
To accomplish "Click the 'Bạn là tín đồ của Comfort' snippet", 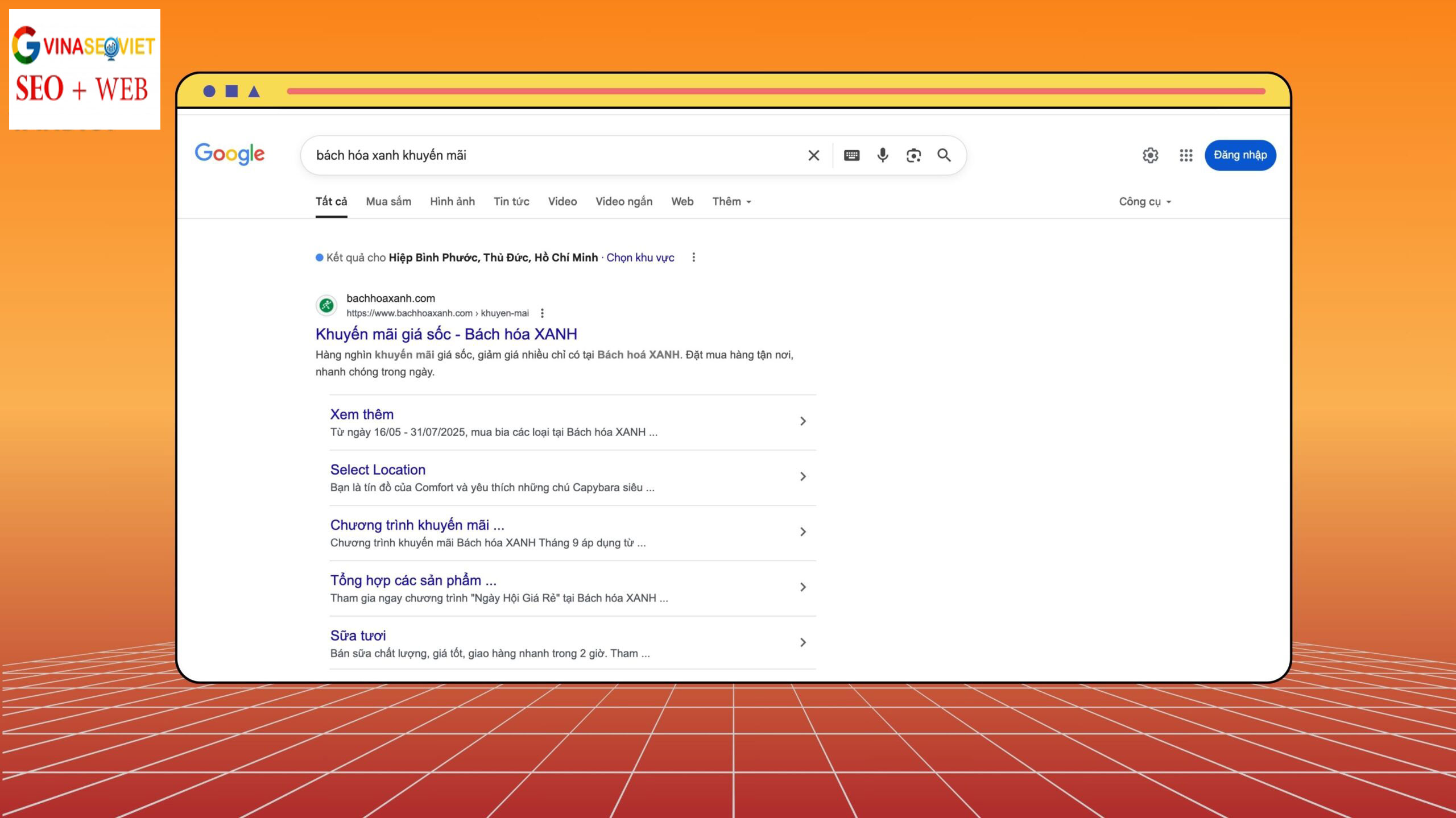I will (492, 488).
